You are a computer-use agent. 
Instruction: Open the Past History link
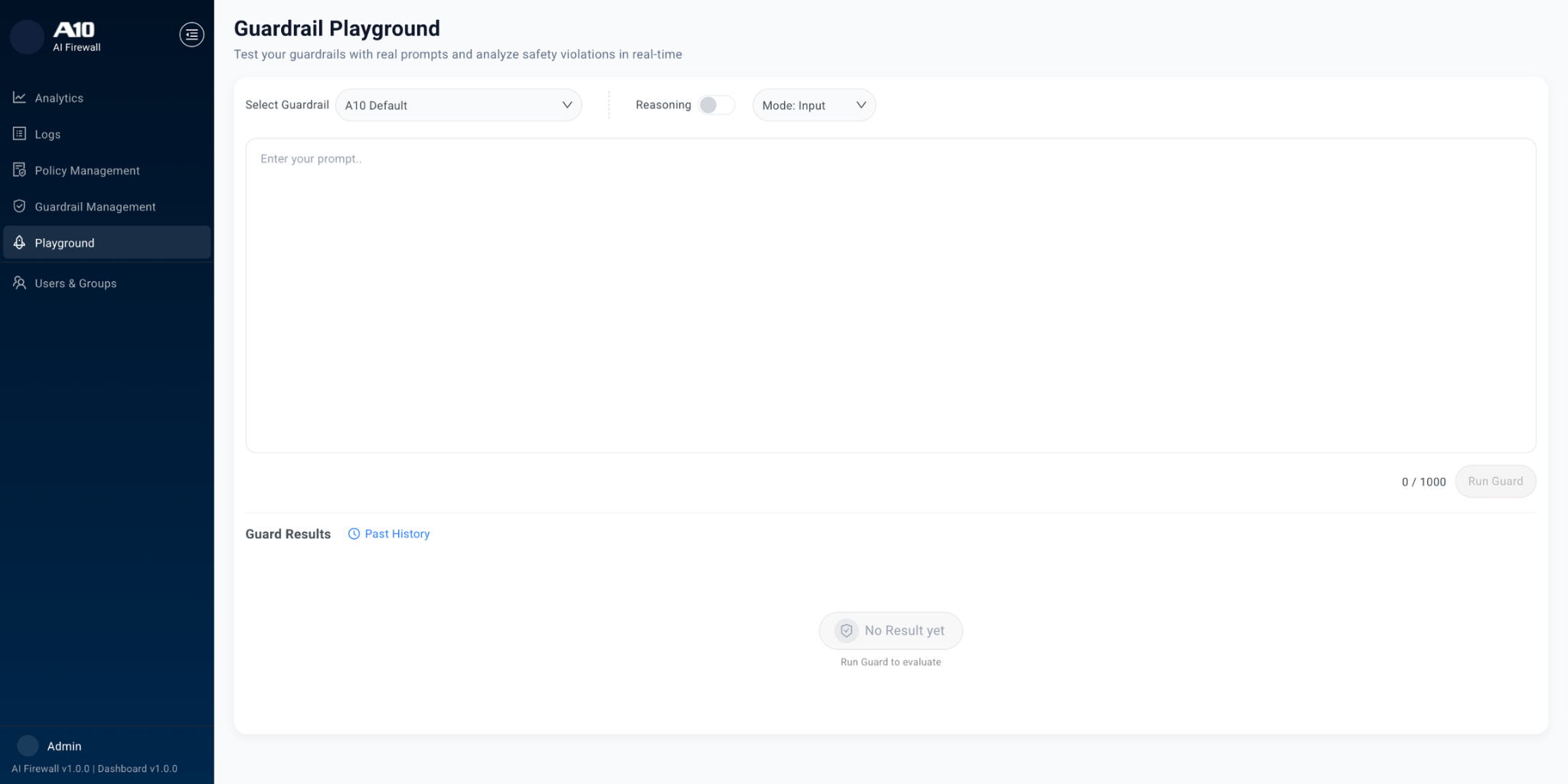397,534
